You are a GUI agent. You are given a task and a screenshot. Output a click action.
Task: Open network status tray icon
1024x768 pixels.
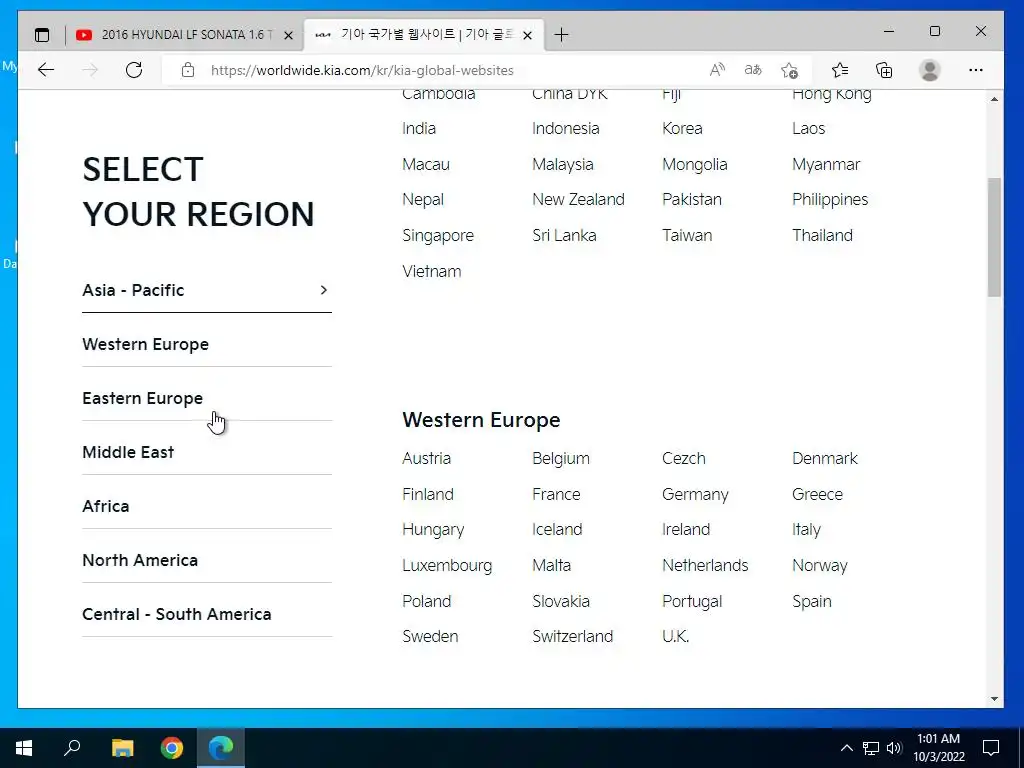click(x=871, y=748)
